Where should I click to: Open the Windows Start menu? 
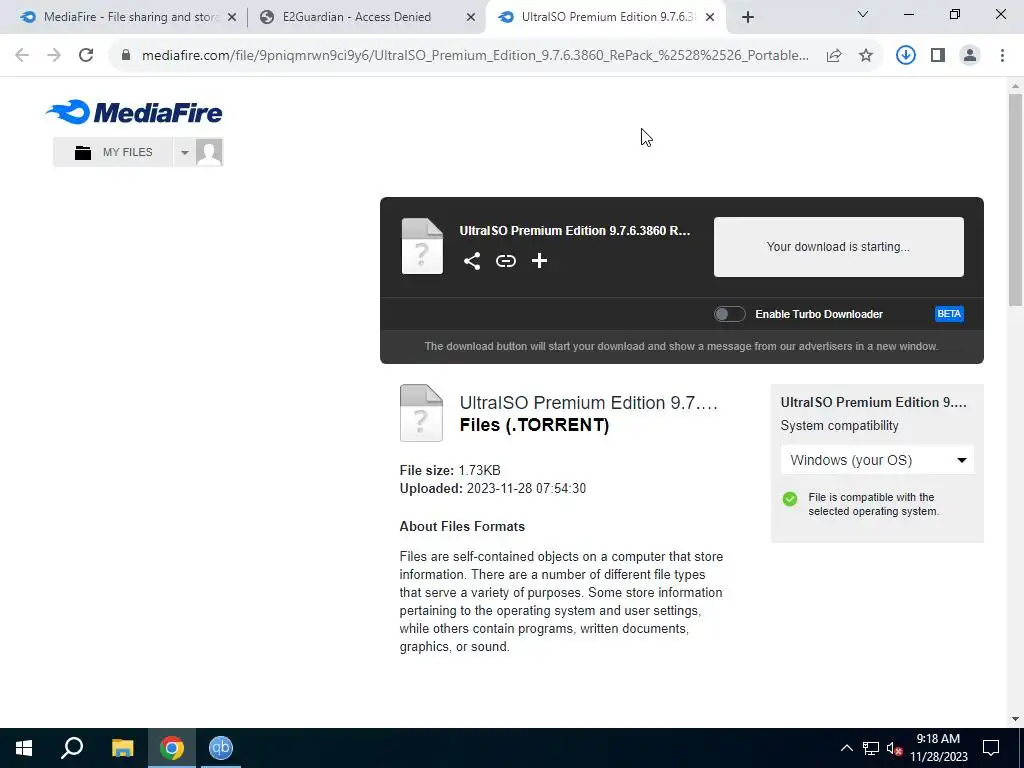click(x=24, y=748)
